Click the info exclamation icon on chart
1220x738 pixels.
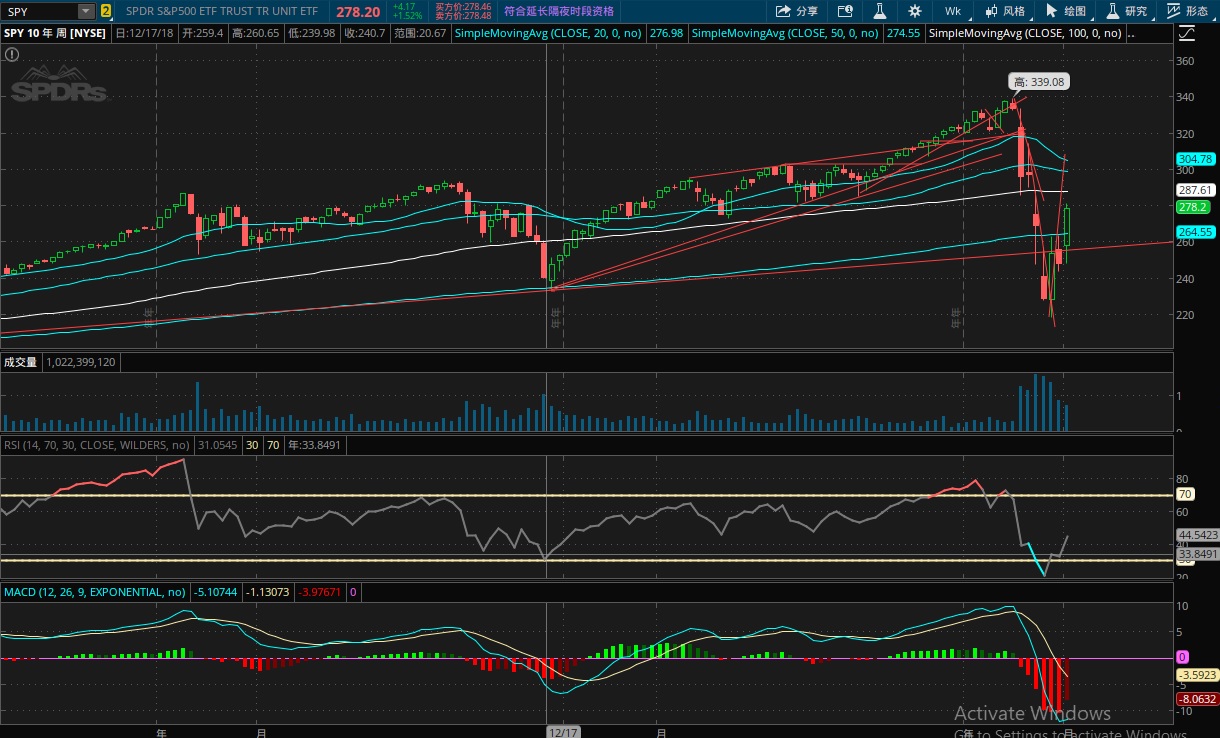(x=11, y=54)
